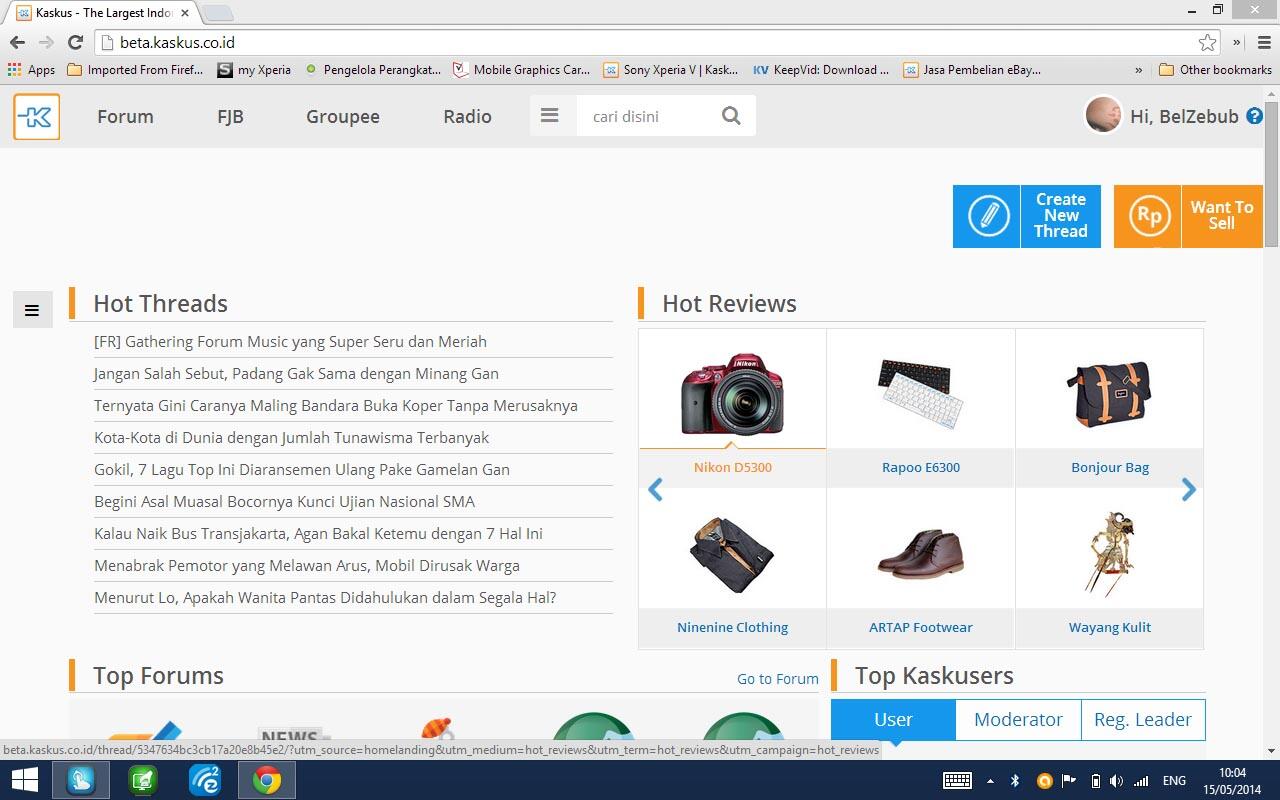Go back with browser back arrow
The height and width of the screenshot is (800, 1280).
[17, 42]
